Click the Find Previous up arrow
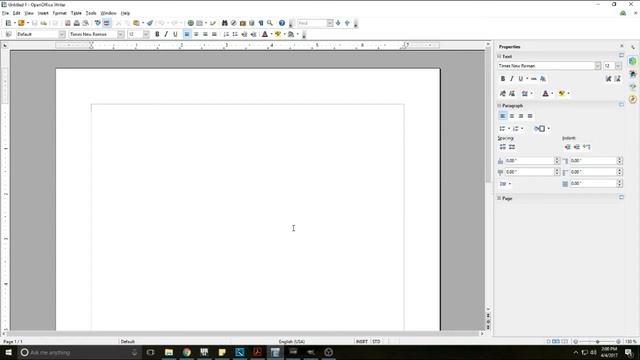The height and width of the screenshot is (360, 640). pos(347,23)
